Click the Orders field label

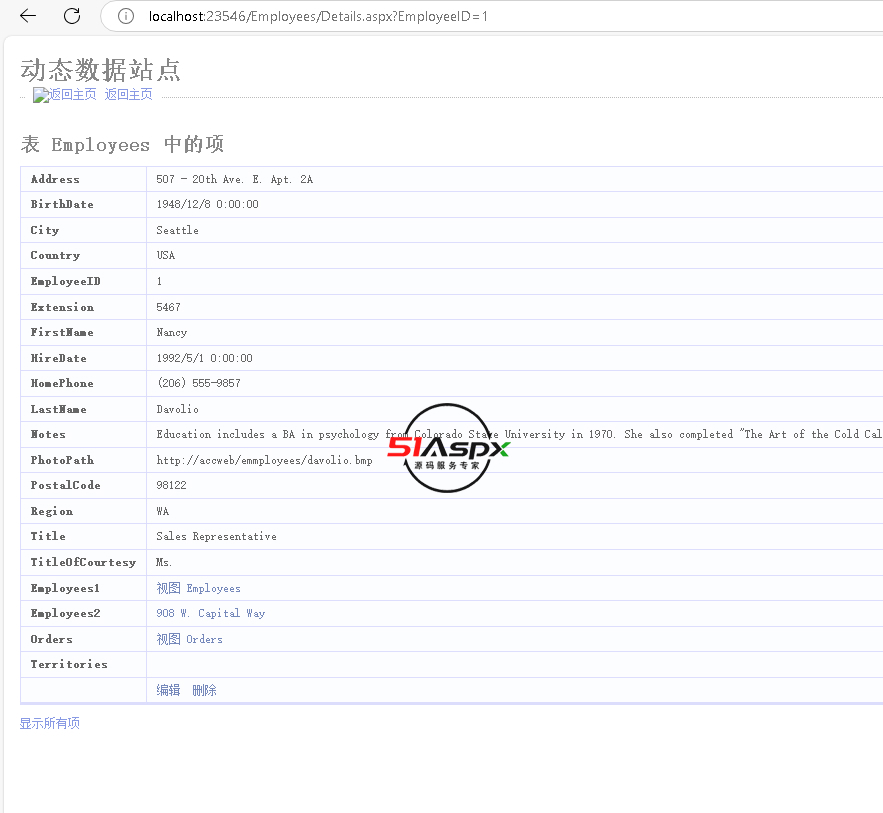[x=51, y=639]
